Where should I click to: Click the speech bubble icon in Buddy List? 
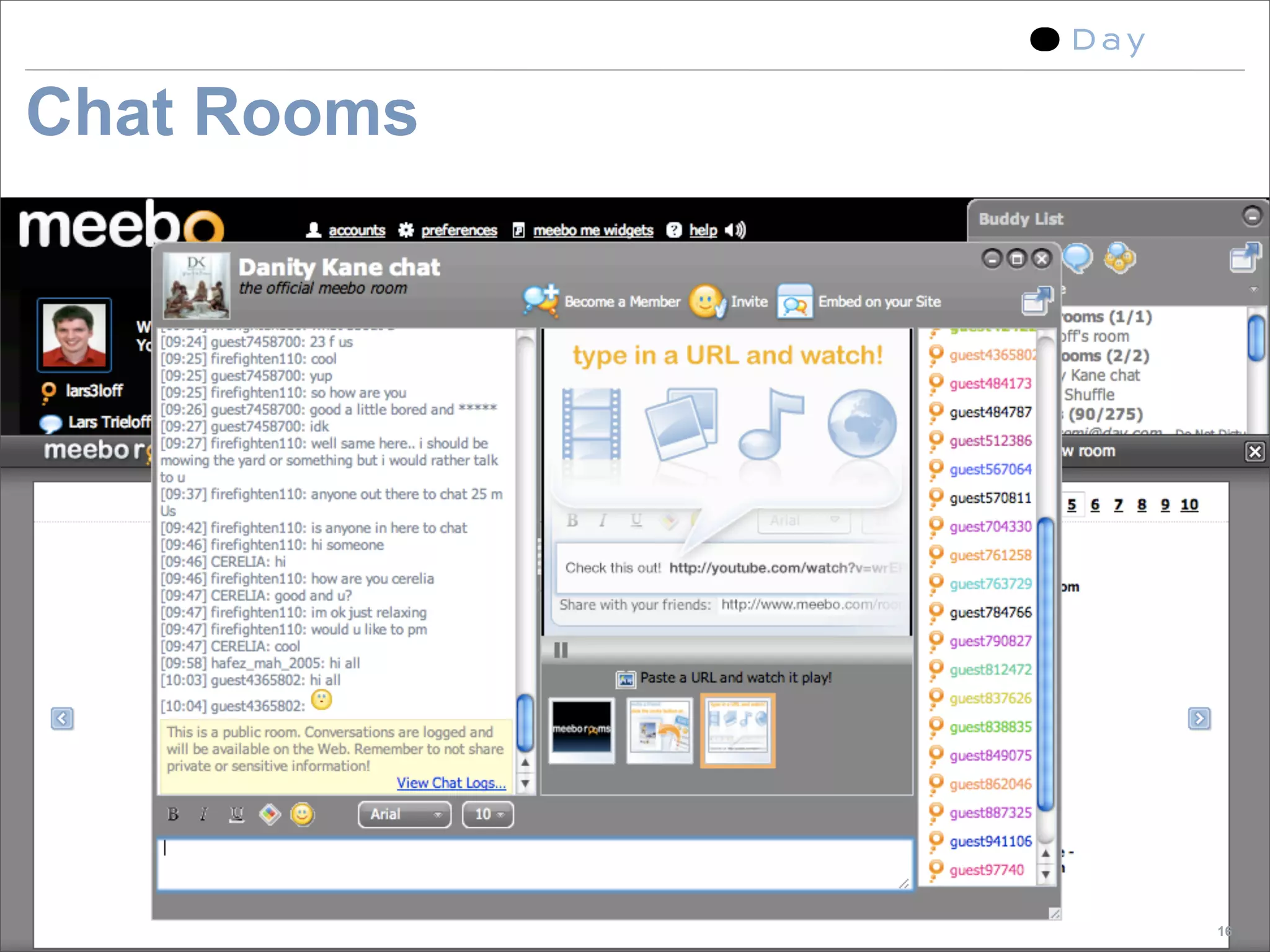point(1078,257)
